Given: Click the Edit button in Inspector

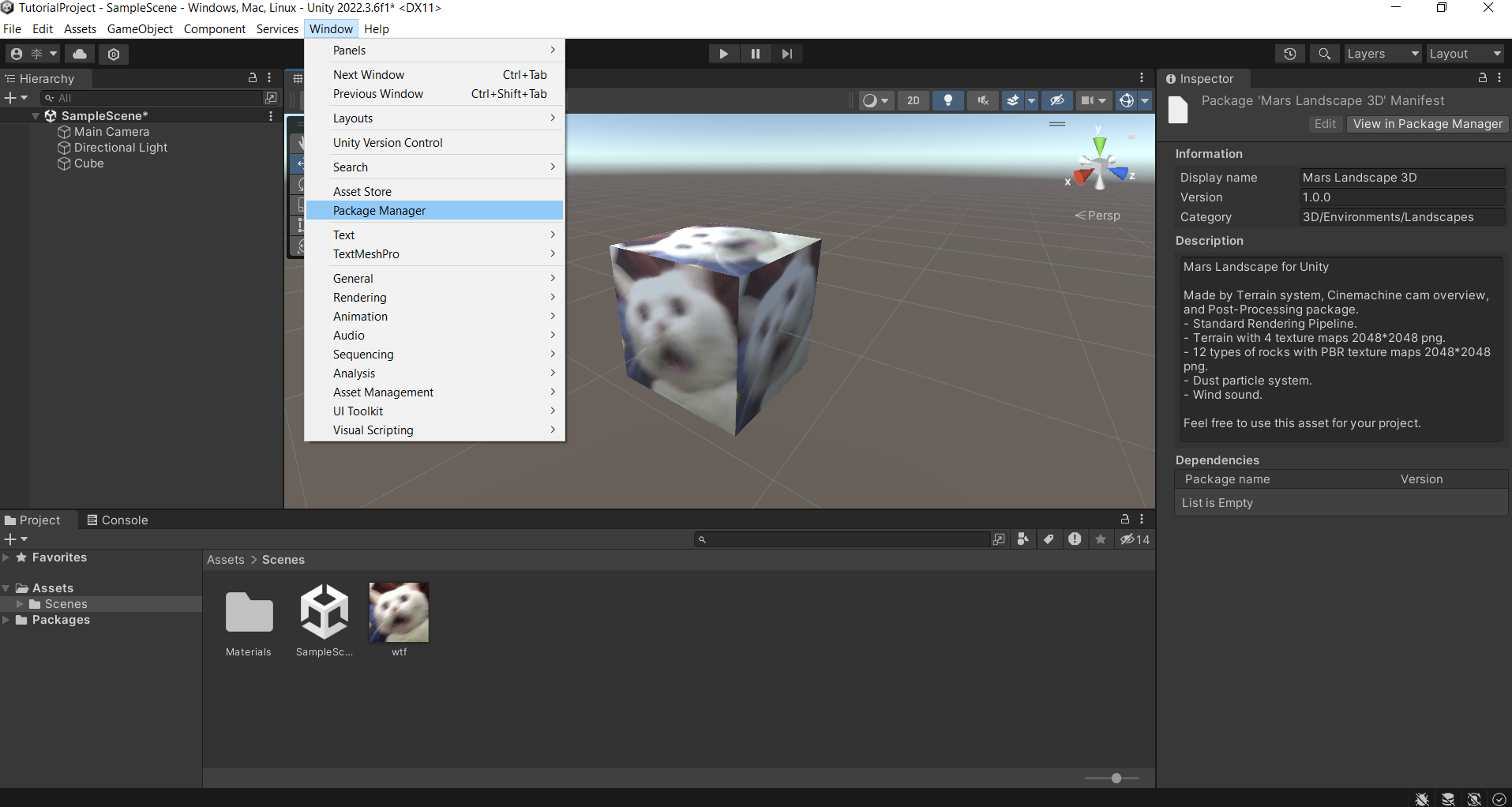Looking at the screenshot, I should [x=1325, y=124].
